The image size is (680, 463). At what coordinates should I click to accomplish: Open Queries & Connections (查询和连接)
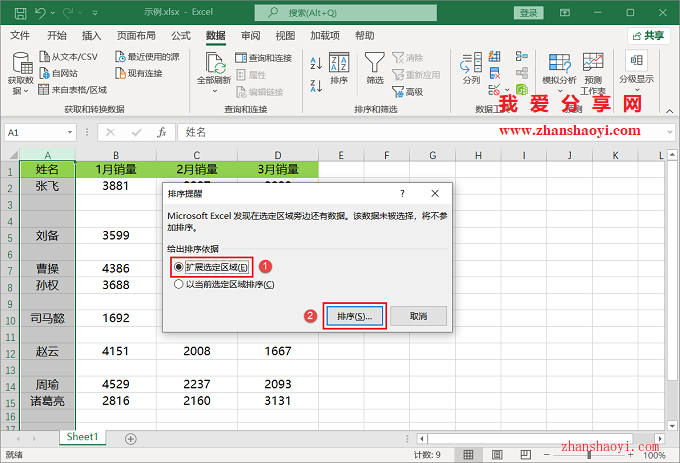pyautogui.click(x=264, y=58)
